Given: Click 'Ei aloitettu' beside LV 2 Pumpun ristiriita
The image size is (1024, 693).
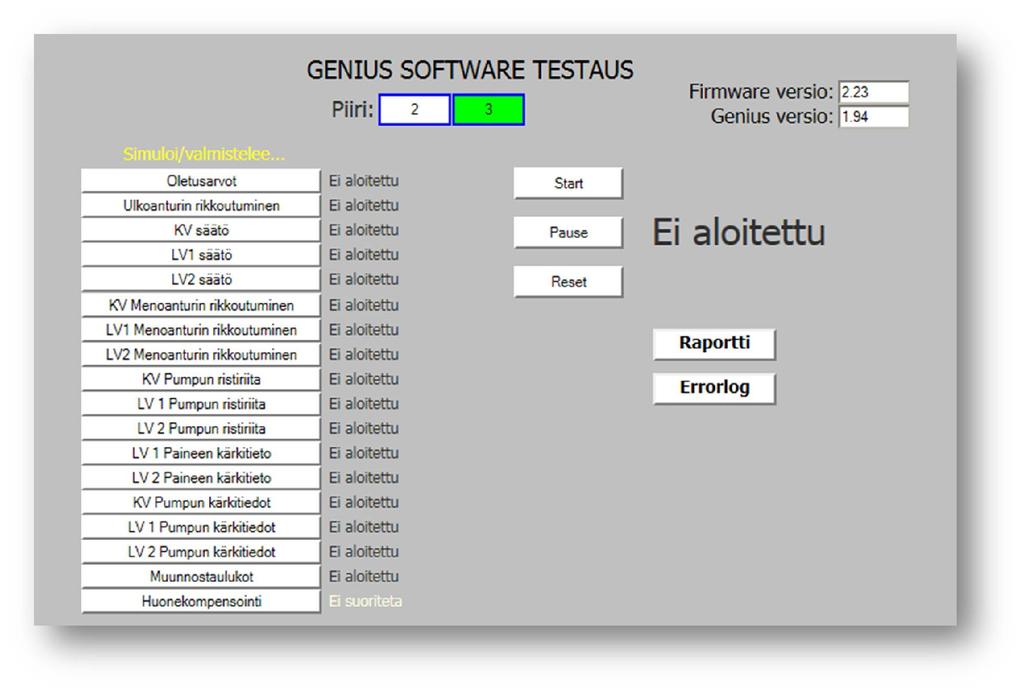Looking at the screenshot, I should 364,429.
